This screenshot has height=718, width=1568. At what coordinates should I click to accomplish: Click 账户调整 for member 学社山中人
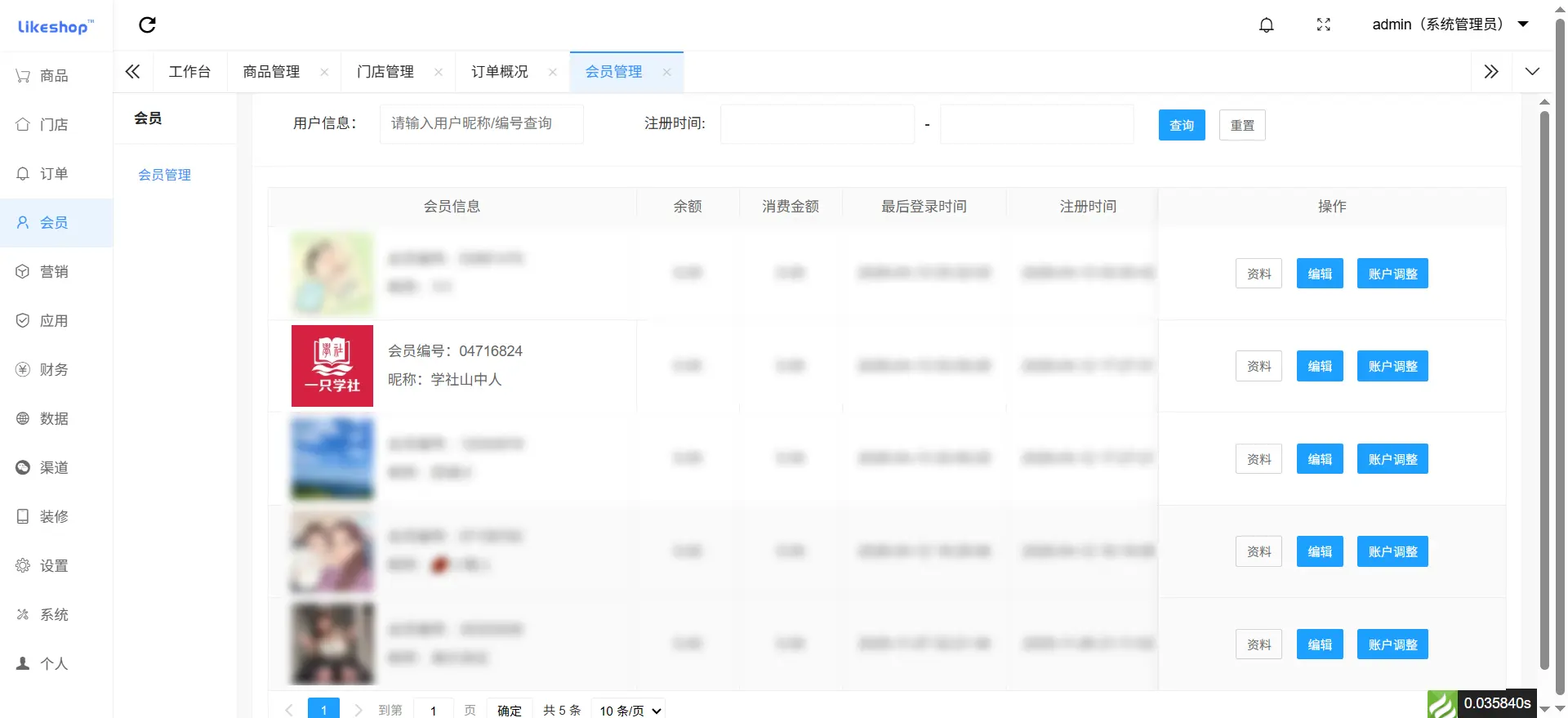point(1393,366)
